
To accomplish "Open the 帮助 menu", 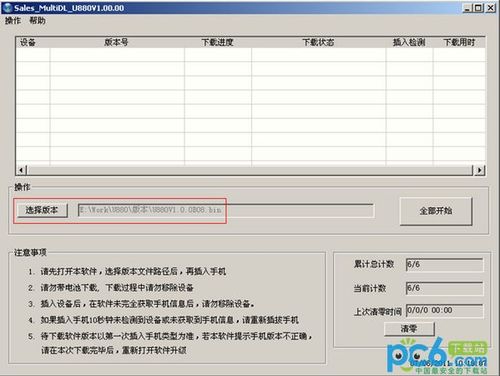I will [37, 21].
